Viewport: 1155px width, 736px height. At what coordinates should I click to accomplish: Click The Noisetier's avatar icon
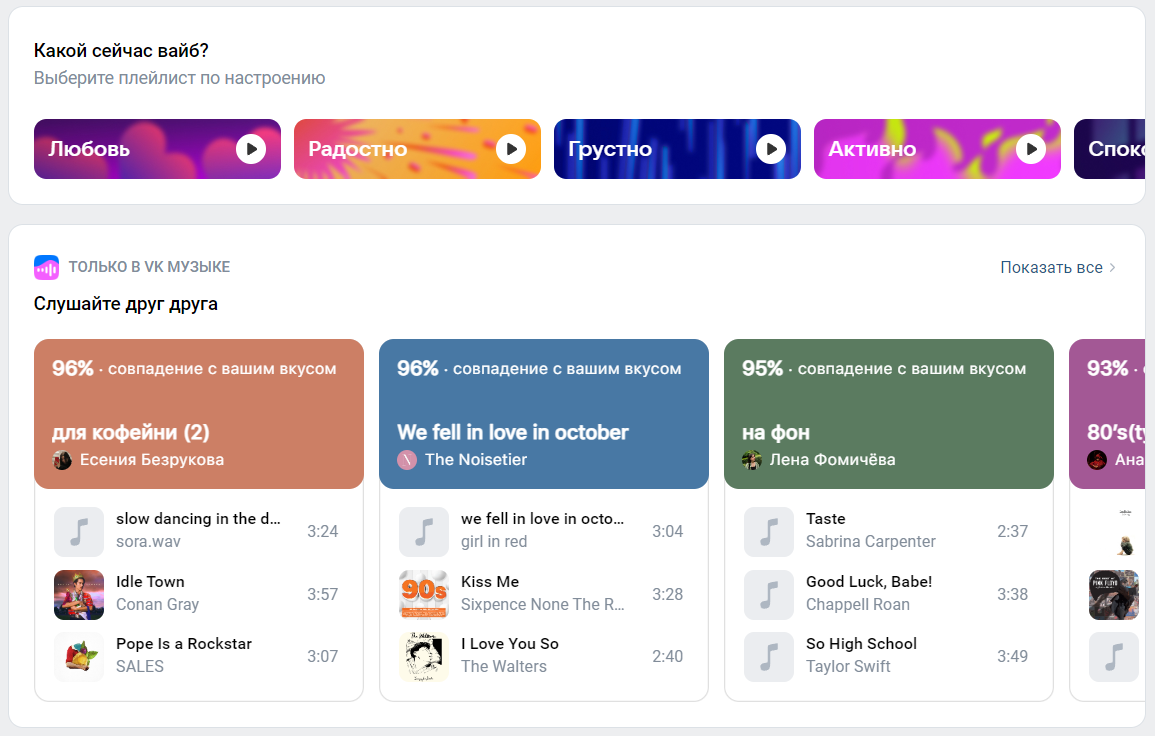pos(407,460)
